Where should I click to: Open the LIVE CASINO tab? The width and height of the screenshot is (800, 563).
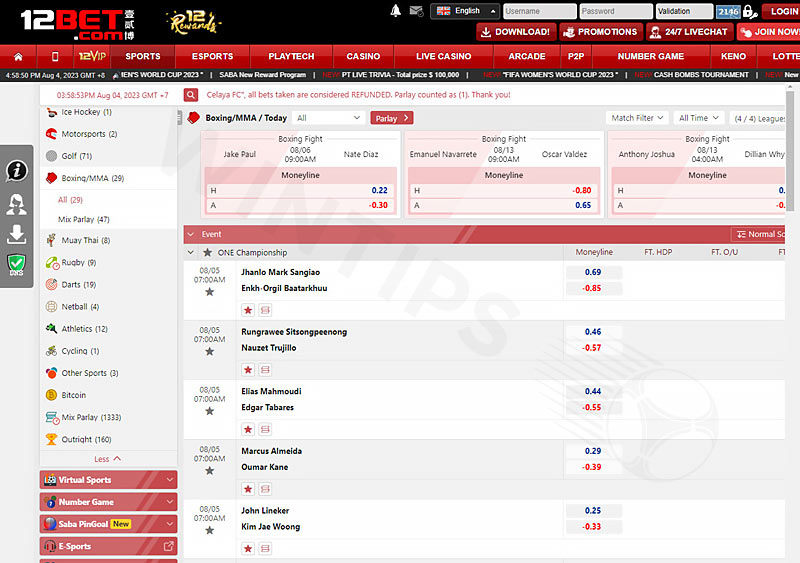pos(443,56)
